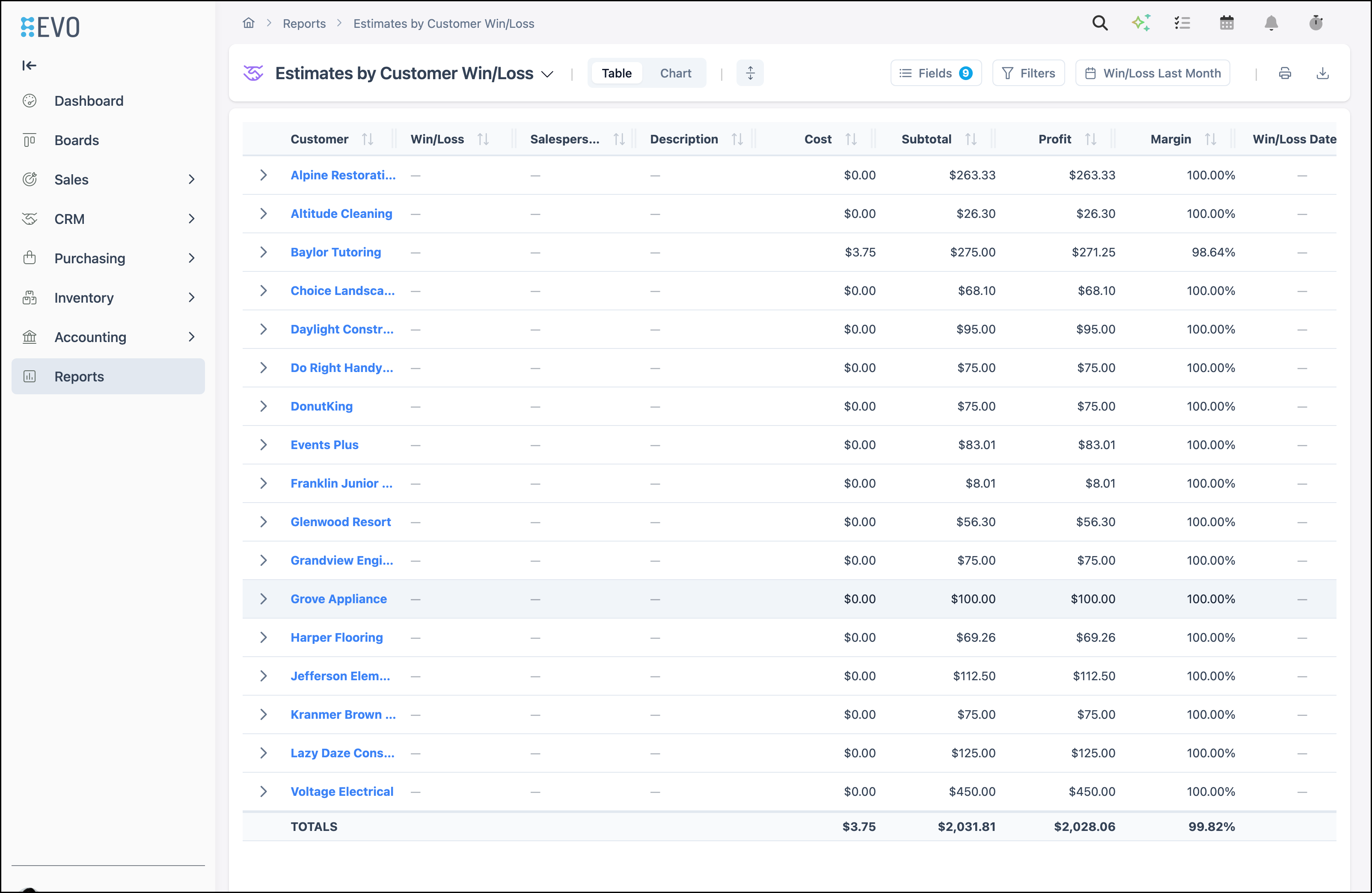Viewport: 1372px width, 893px height.
Task: Open Glenwood Resort customer link
Action: point(341,522)
